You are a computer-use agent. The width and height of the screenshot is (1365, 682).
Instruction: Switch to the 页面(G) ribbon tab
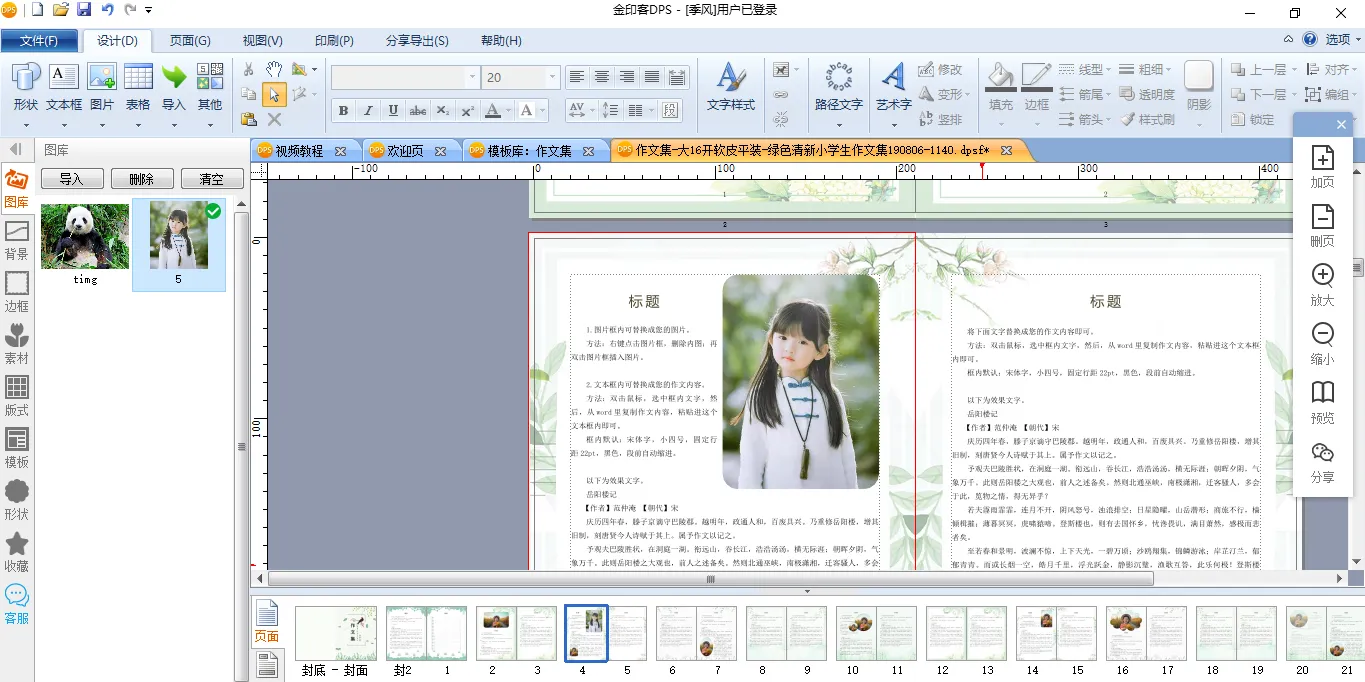(190, 41)
